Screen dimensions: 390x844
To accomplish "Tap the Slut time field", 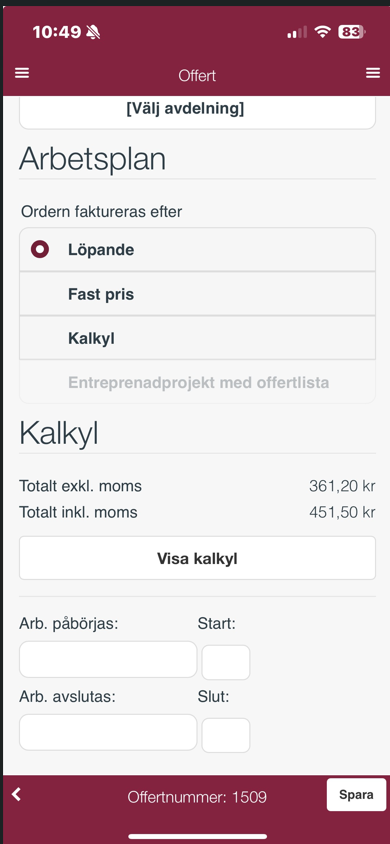I will (x=226, y=735).
